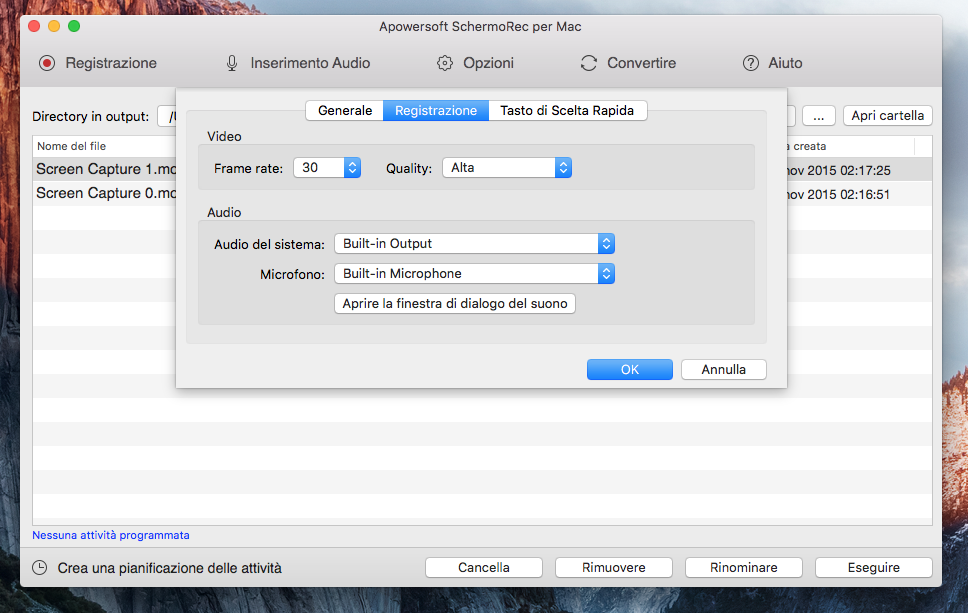Click the ellipsis browse button
This screenshot has width=968, height=613.
[819, 115]
